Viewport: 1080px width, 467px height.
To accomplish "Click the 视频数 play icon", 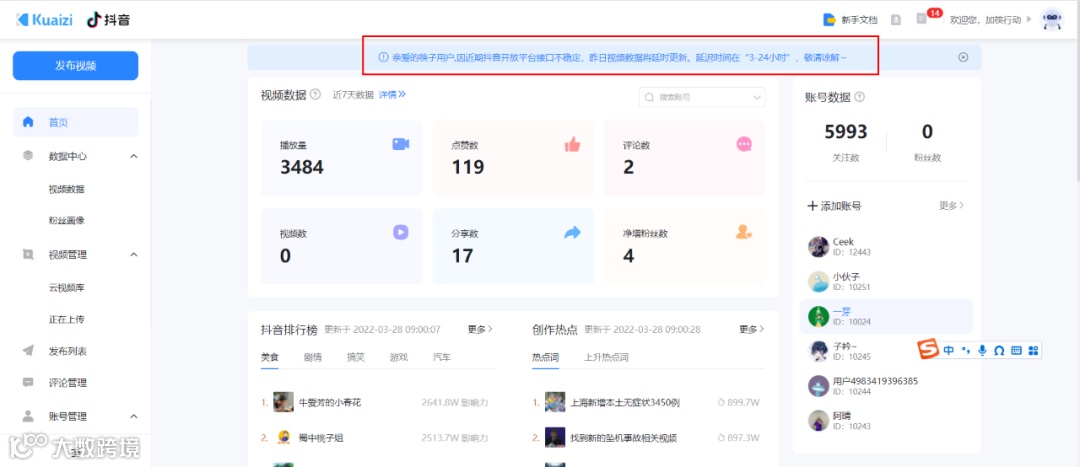I will tap(401, 232).
